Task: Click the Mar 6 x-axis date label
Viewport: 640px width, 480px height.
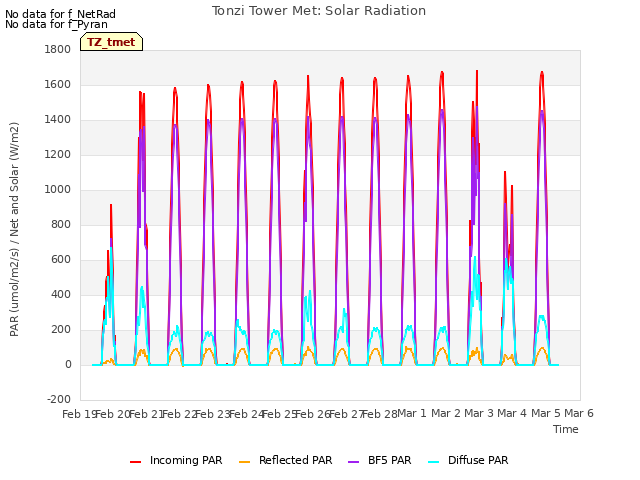Action: (x=579, y=413)
